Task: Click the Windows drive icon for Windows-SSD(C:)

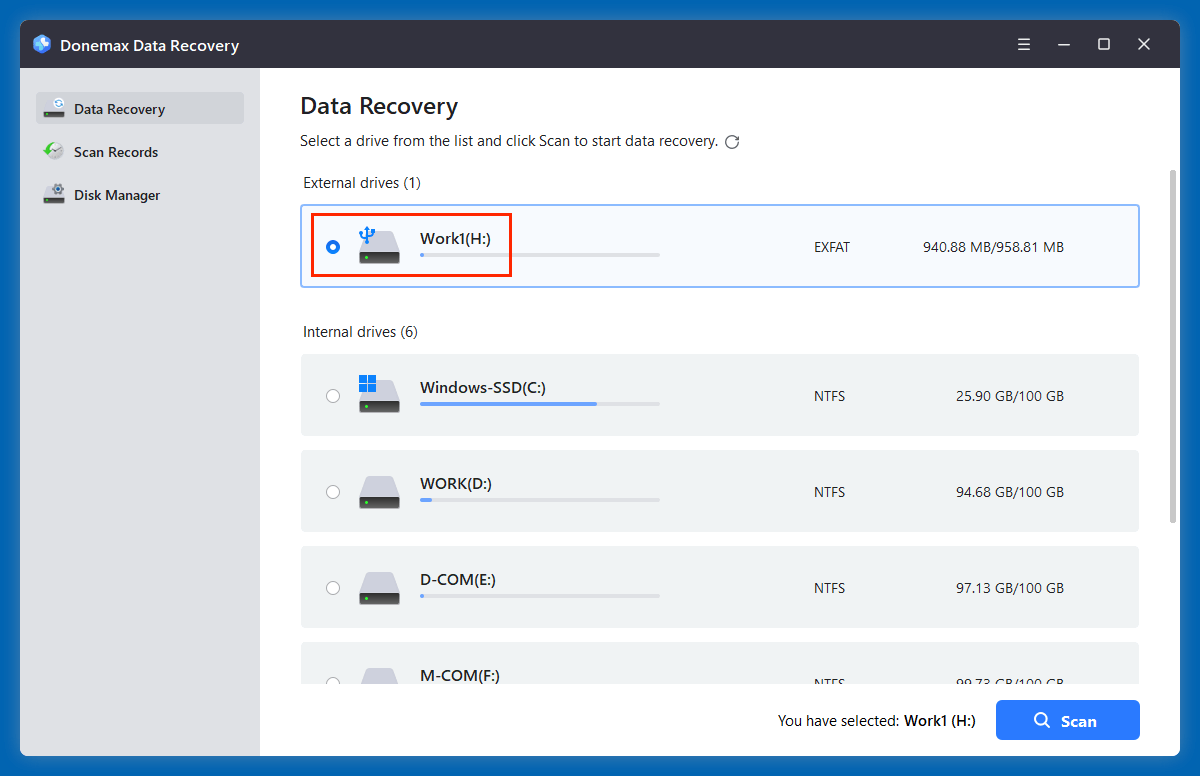Action: click(379, 395)
